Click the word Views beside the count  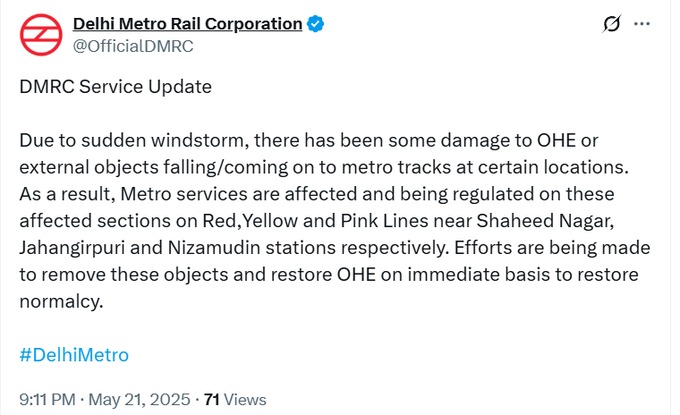coord(245,399)
